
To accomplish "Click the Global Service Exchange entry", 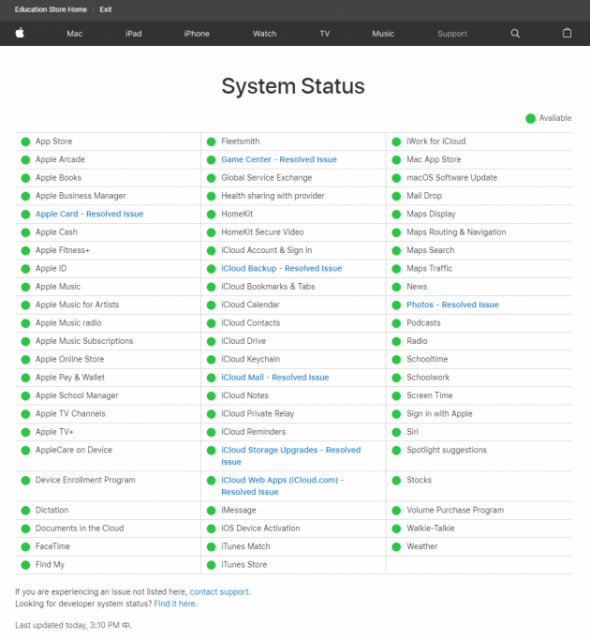I will coord(266,178).
